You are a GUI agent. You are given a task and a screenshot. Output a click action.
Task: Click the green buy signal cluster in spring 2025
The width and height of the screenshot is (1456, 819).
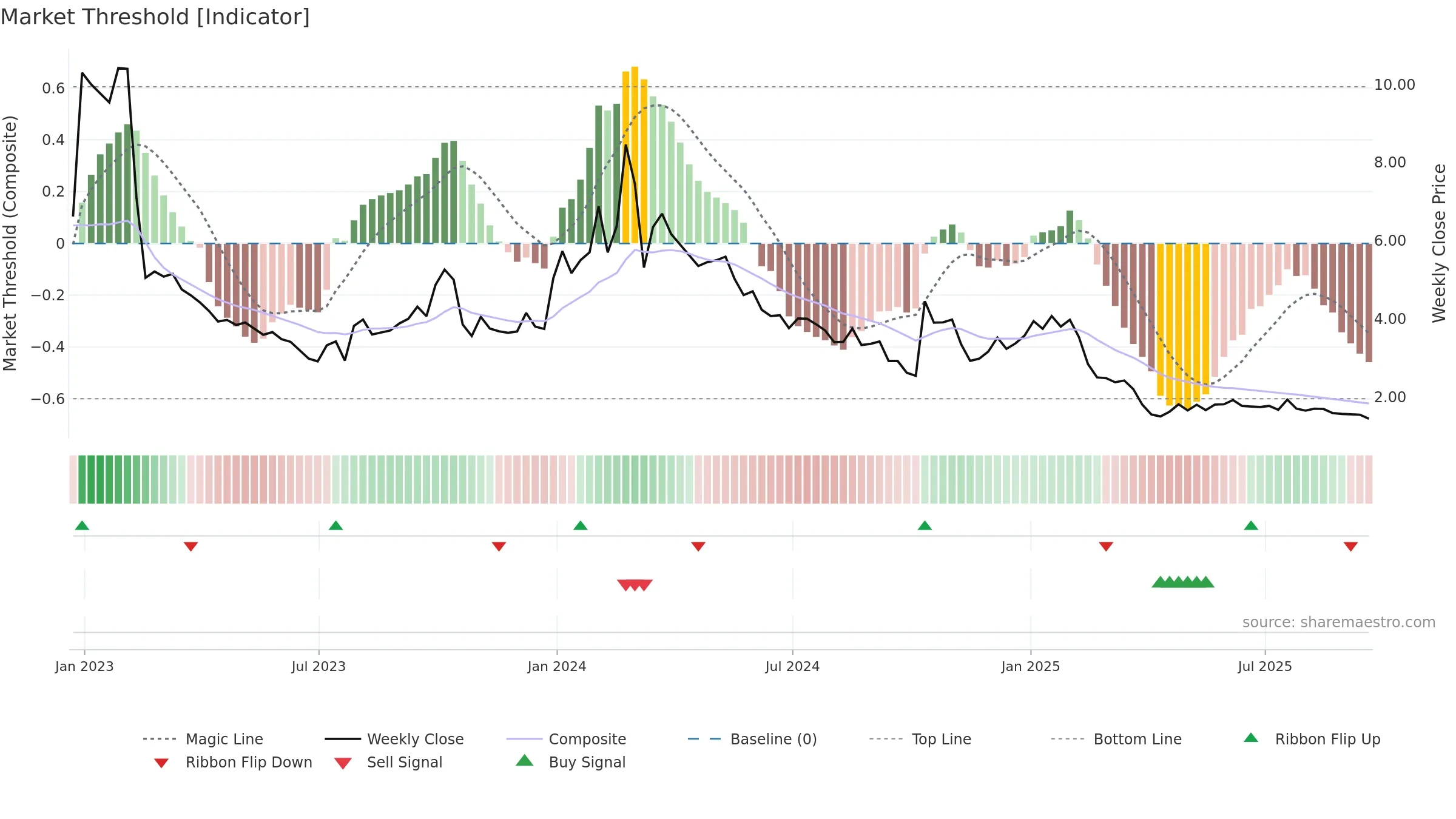pos(1183,582)
